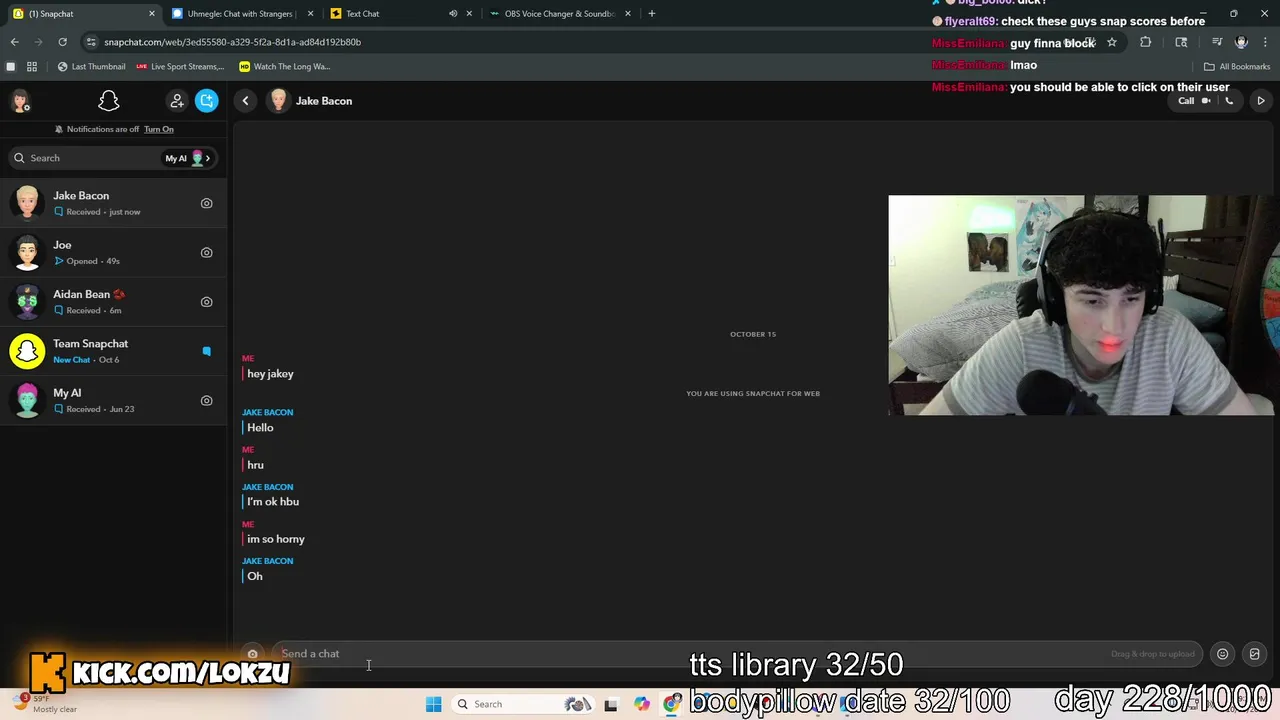
Task: Open the Joe conversation
Action: tap(113, 252)
